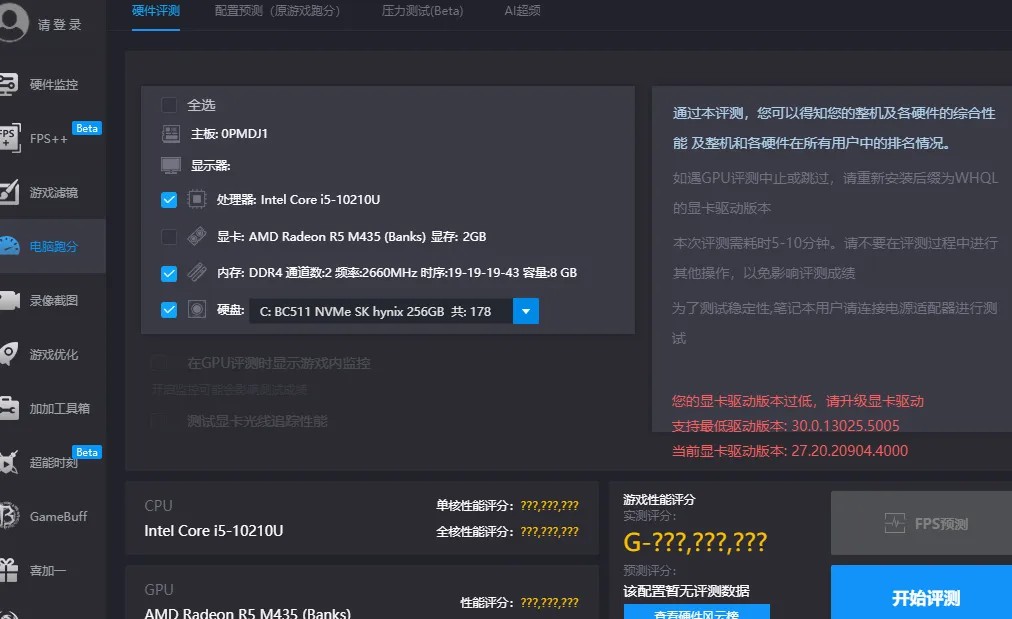Click the 硬盘 disk icon
Screen dimensions: 1012x619
tap(197, 309)
